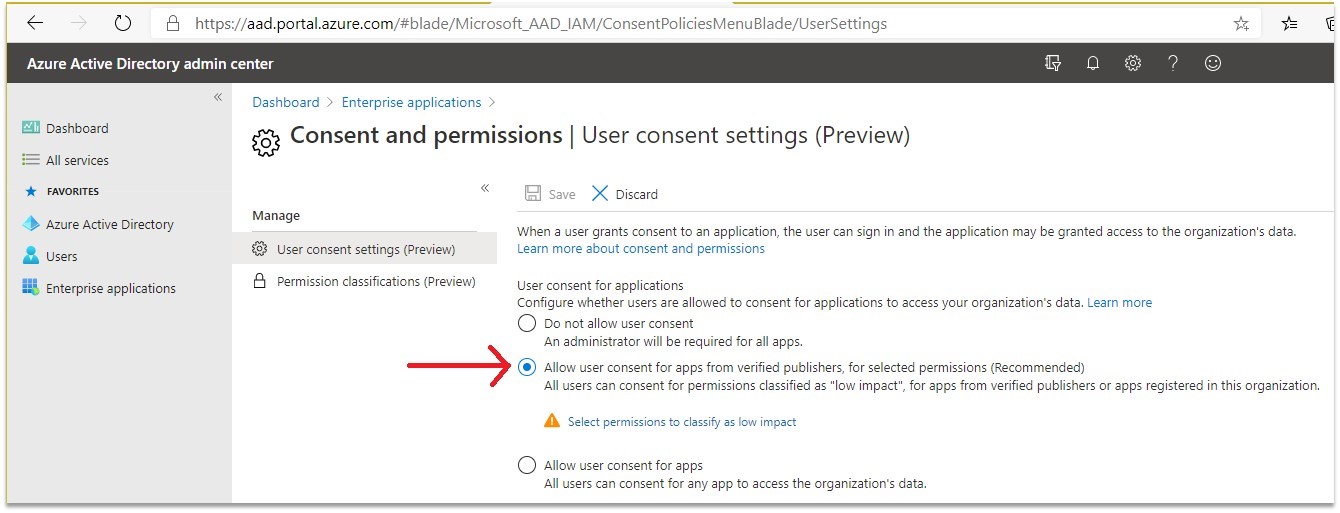Open Learn more about consent and permissions

[x=641, y=248]
